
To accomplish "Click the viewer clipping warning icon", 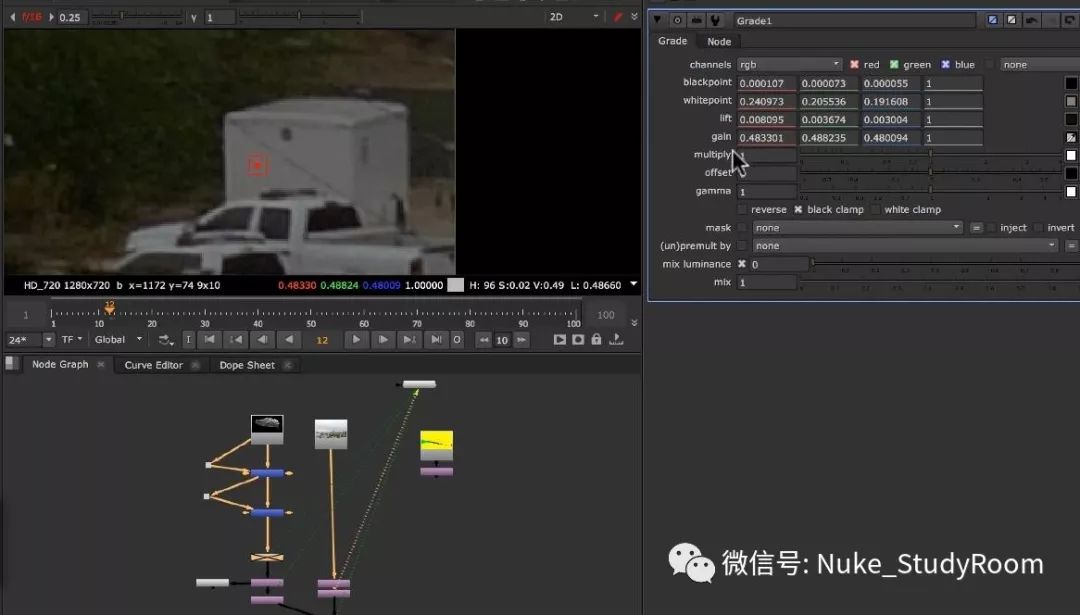I will 618,17.
